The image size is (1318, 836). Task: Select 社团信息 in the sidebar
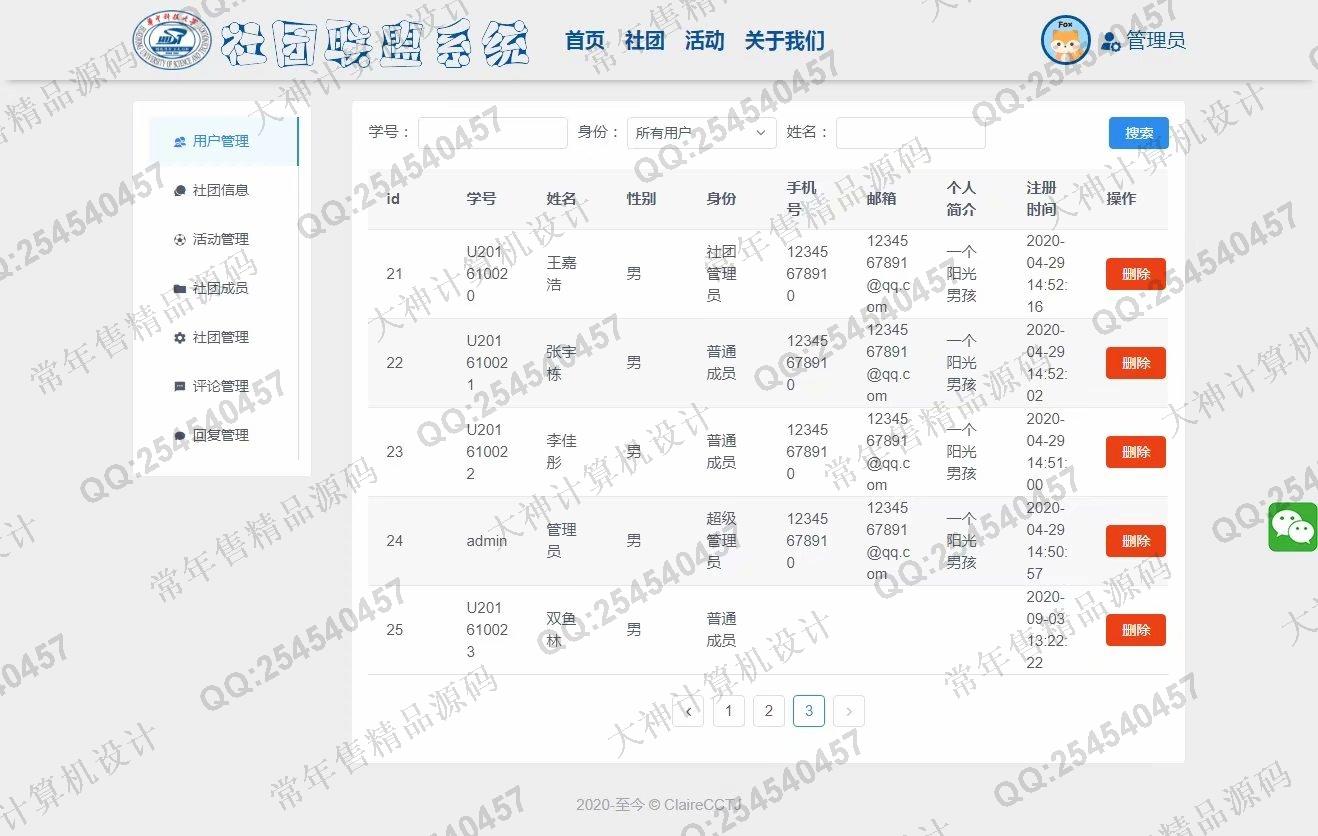point(224,190)
